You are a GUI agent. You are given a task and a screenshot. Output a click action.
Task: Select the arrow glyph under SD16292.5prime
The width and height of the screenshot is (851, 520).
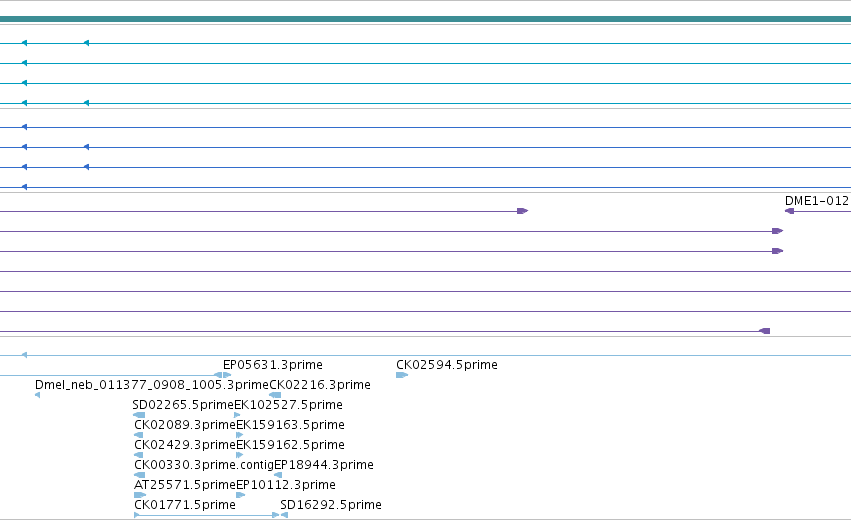point(284,515)
